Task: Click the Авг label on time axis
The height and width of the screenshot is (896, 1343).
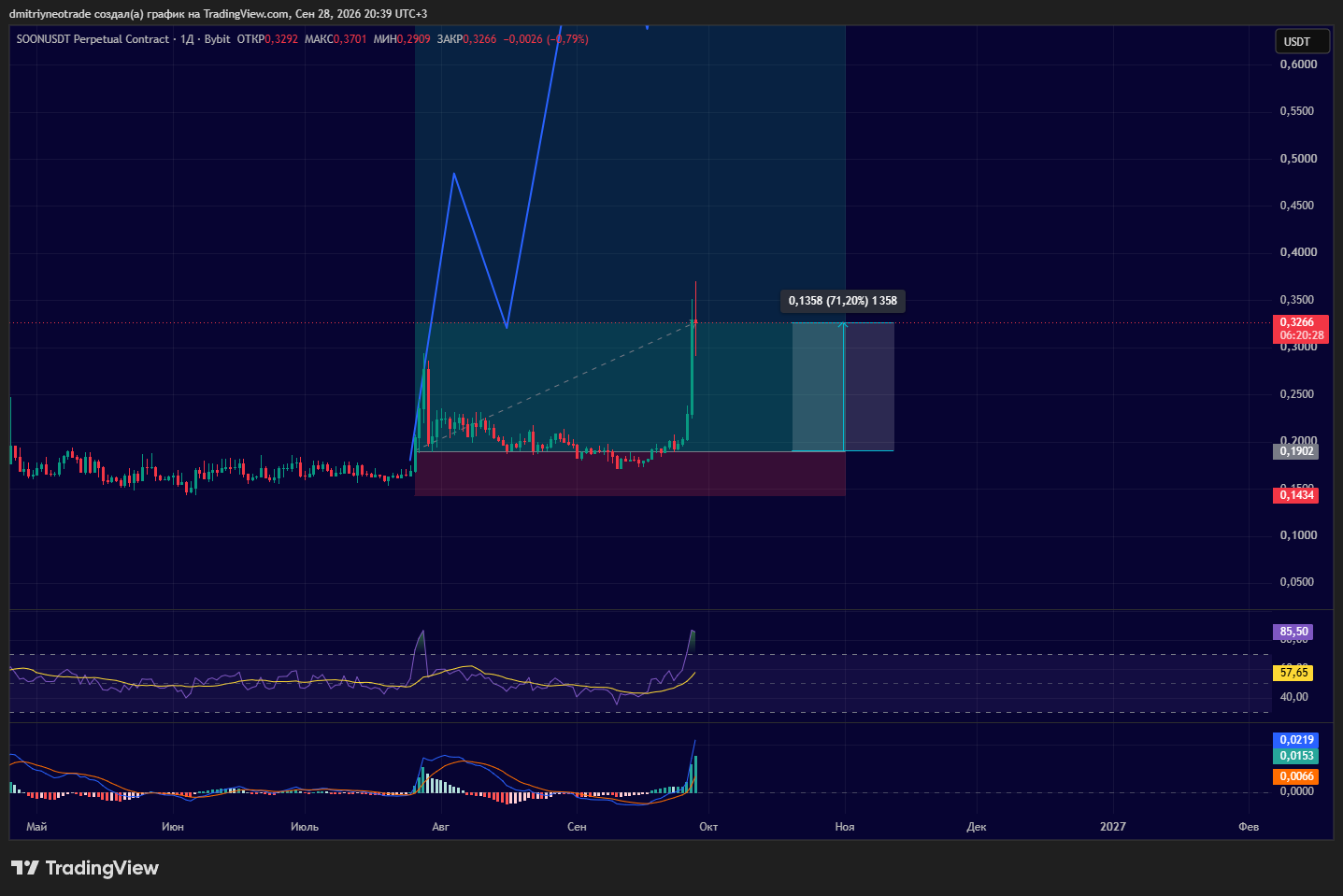Action: [441, 827]
